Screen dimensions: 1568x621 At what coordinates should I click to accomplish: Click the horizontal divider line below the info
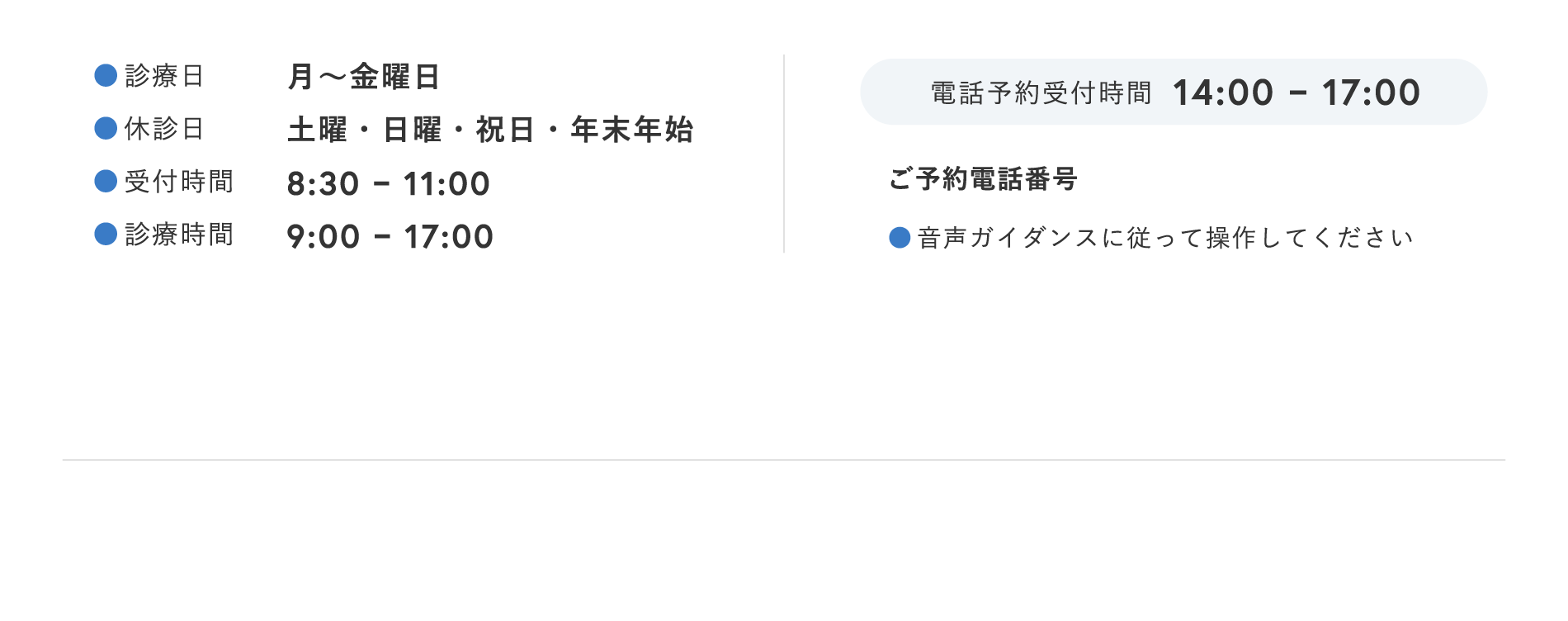pyautogui.click(x=784, y=460)
